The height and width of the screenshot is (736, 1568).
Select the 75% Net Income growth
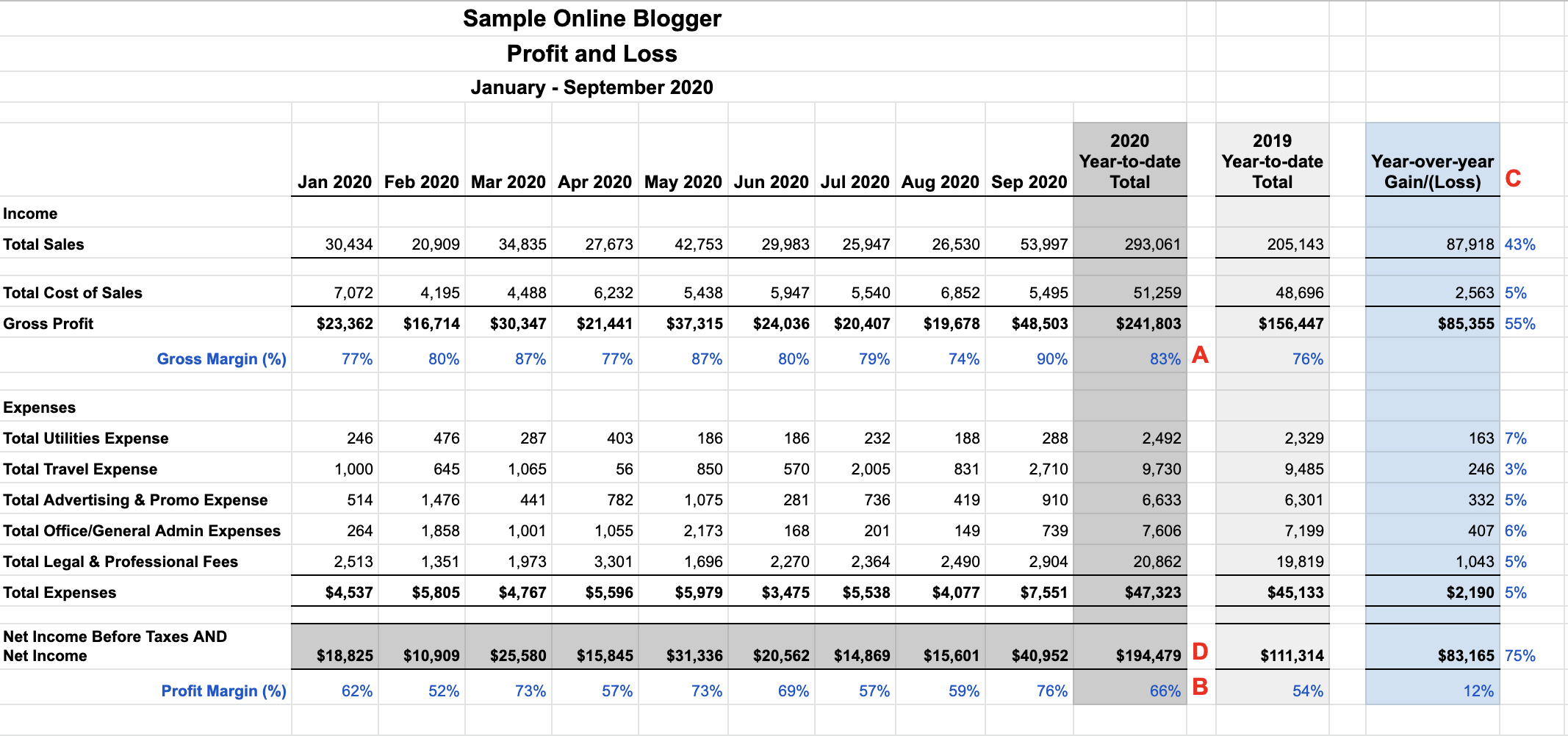pyautogui.click(x=1520, y=656)
